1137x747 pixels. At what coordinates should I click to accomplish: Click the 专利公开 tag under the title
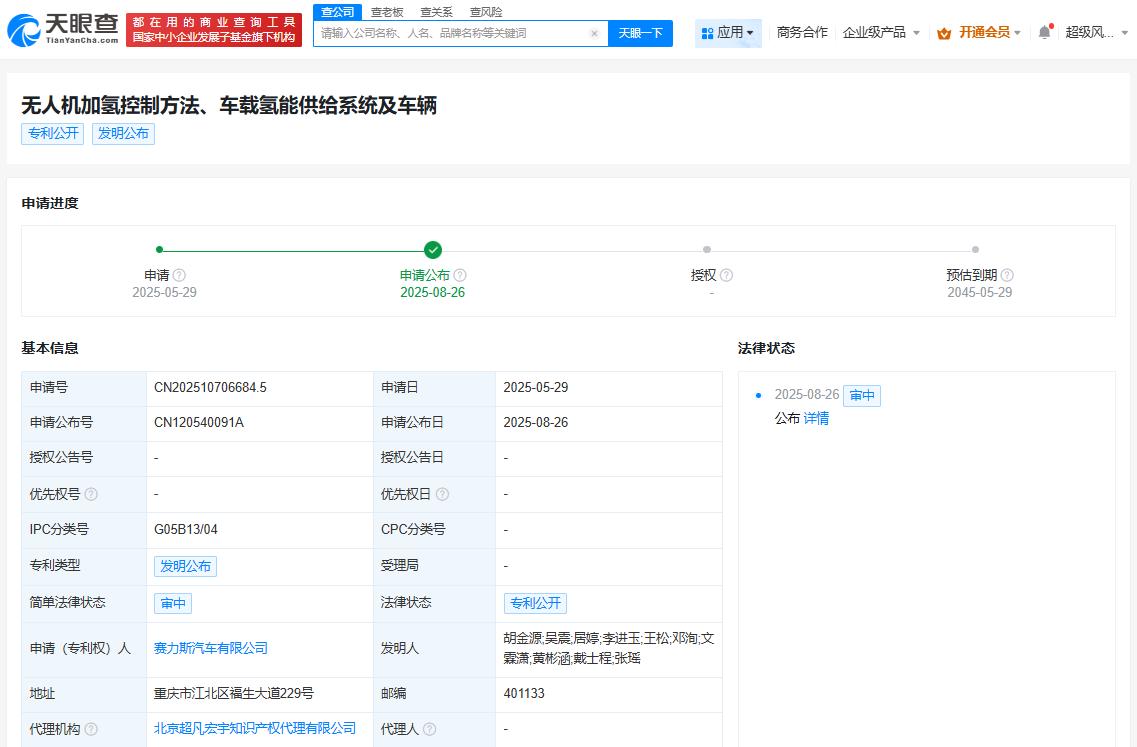[52, 133]
